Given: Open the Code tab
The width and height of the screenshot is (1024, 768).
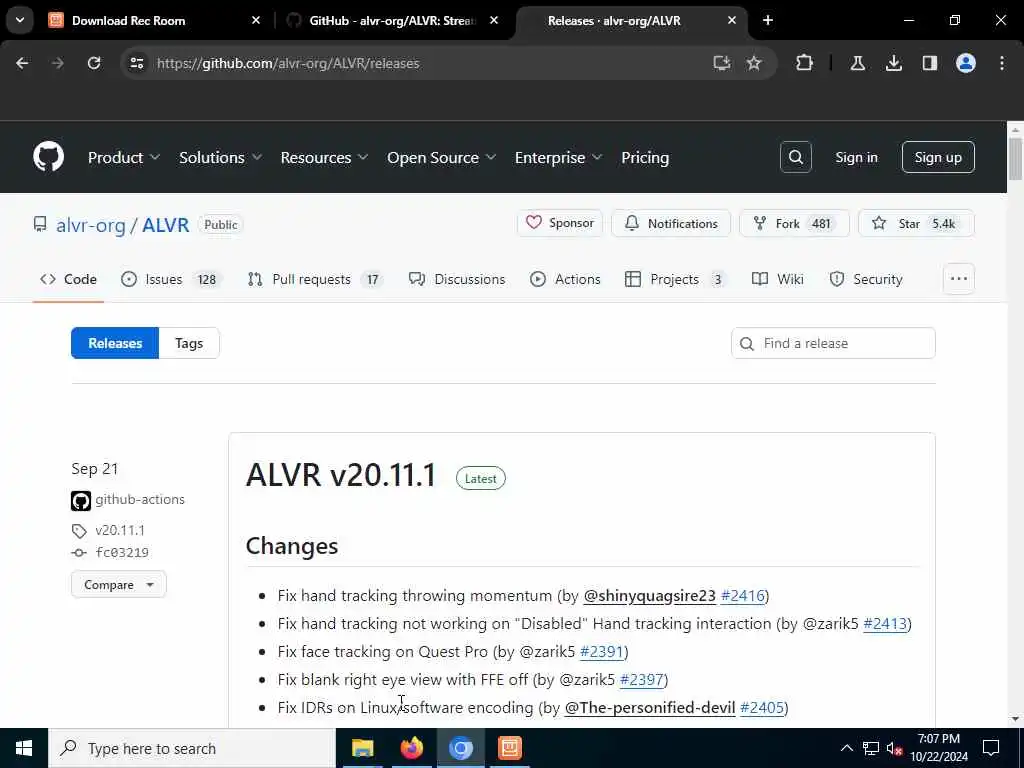Looking at the screenshot, I should (68, 280).
